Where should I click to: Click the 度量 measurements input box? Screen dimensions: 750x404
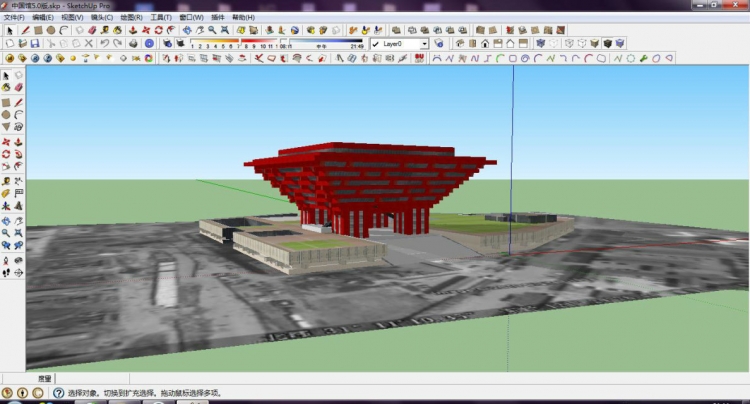tap(91, 378)
